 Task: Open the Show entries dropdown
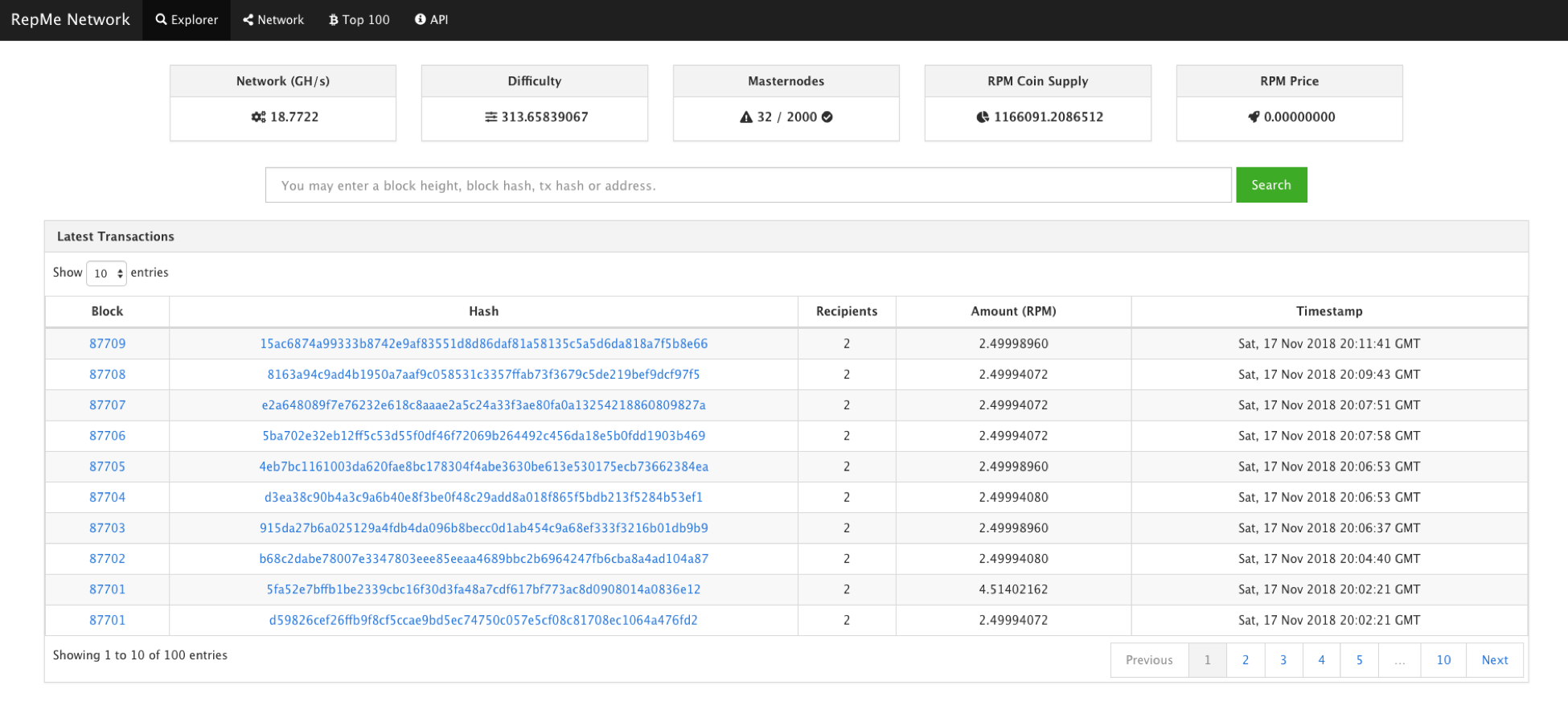(106, 273)
